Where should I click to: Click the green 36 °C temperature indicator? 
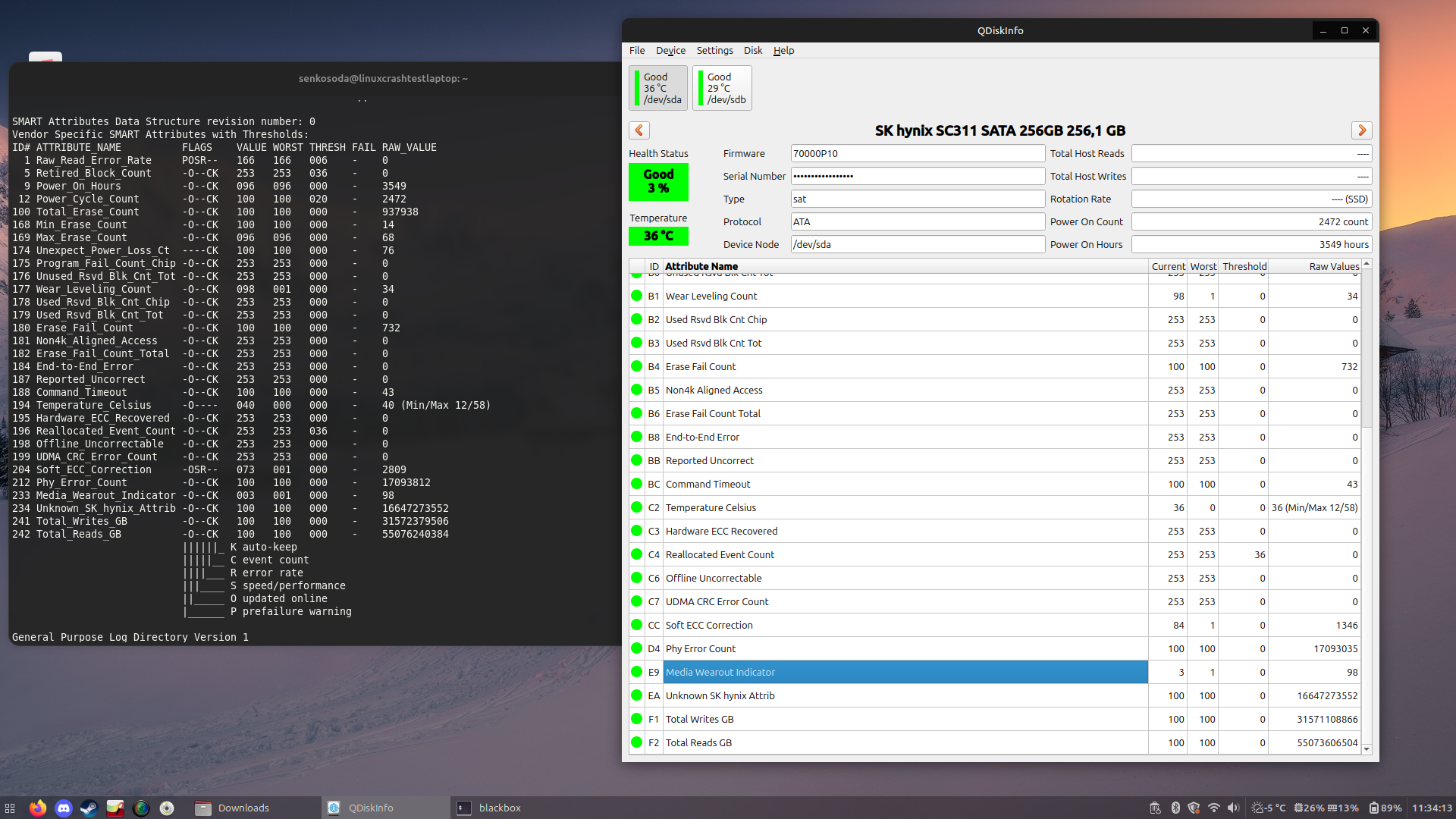click(658, 236)
